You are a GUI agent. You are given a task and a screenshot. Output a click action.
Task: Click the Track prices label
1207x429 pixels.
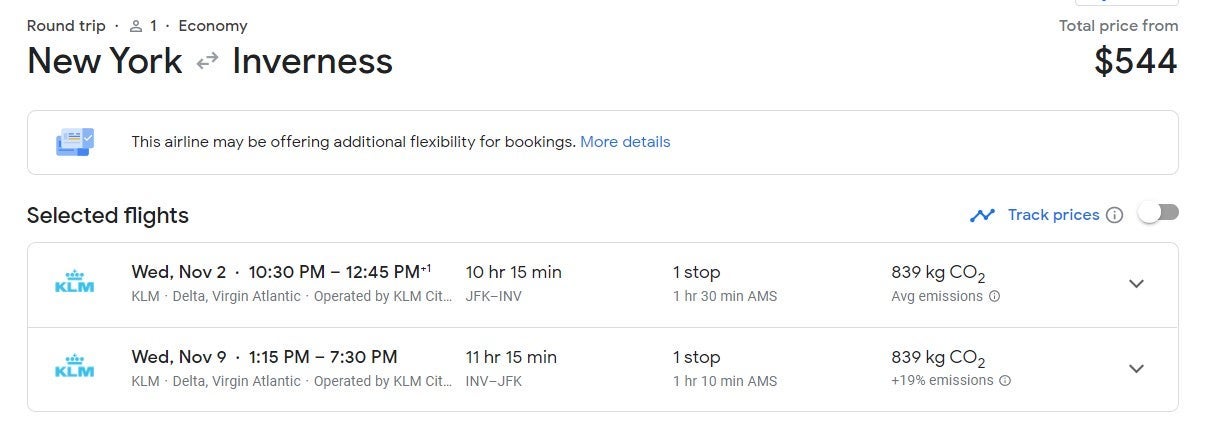1053,215
